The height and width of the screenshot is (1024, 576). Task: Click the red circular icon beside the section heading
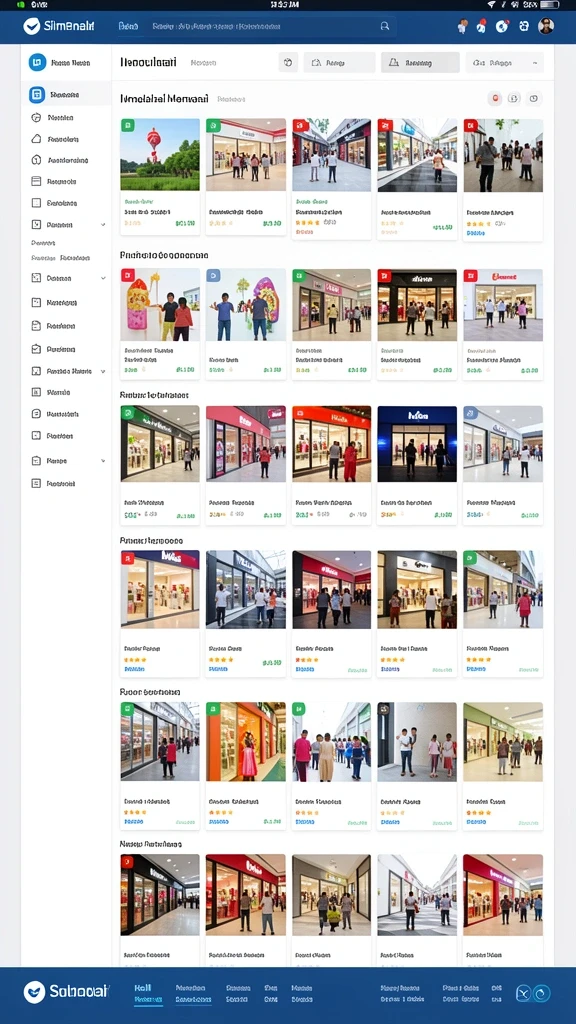[x=495, y=99]
